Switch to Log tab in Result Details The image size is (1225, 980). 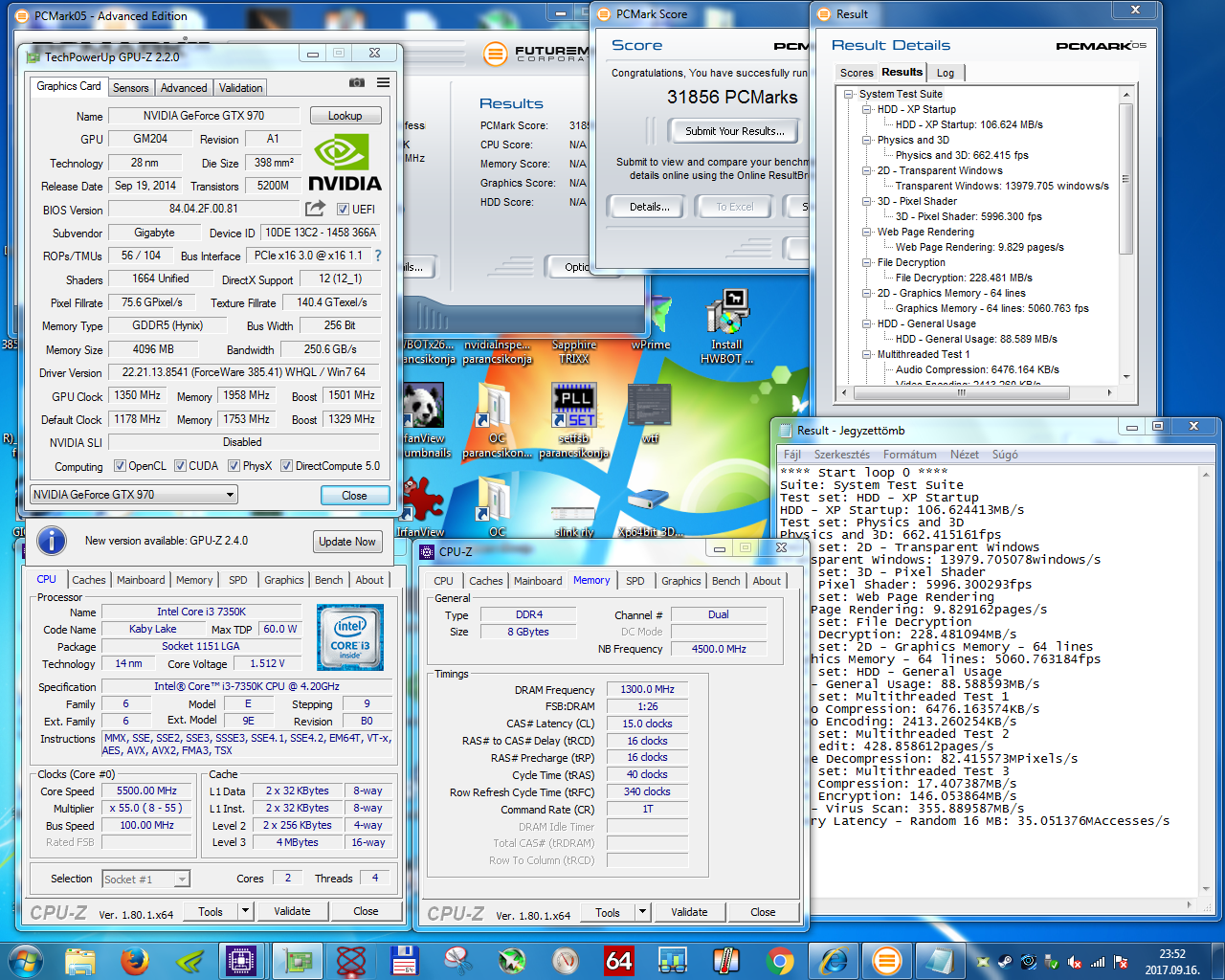coord(946,73)
